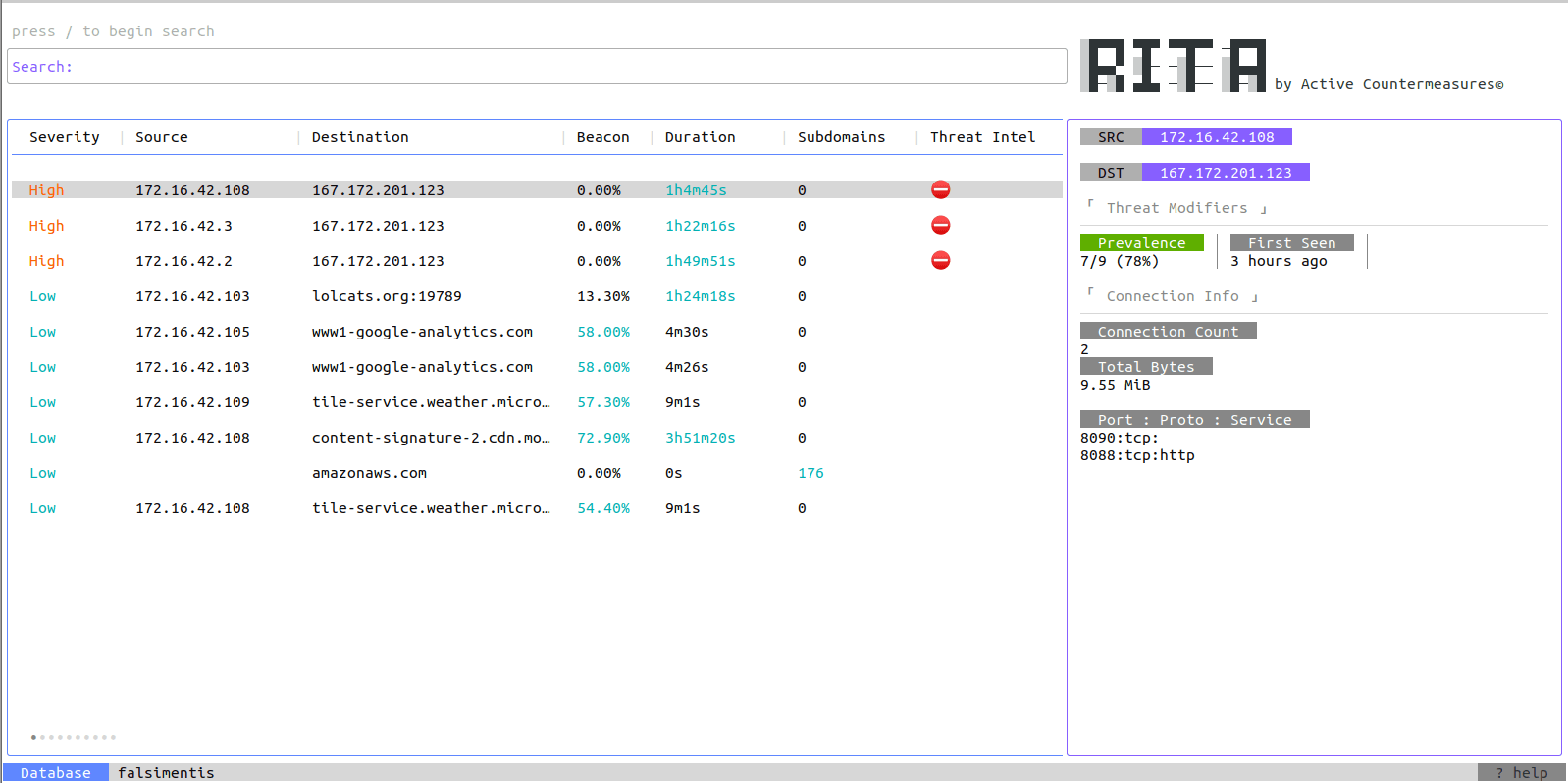Click the Destination column header
Screen dimensions: 1568x783
coord(360,137)
